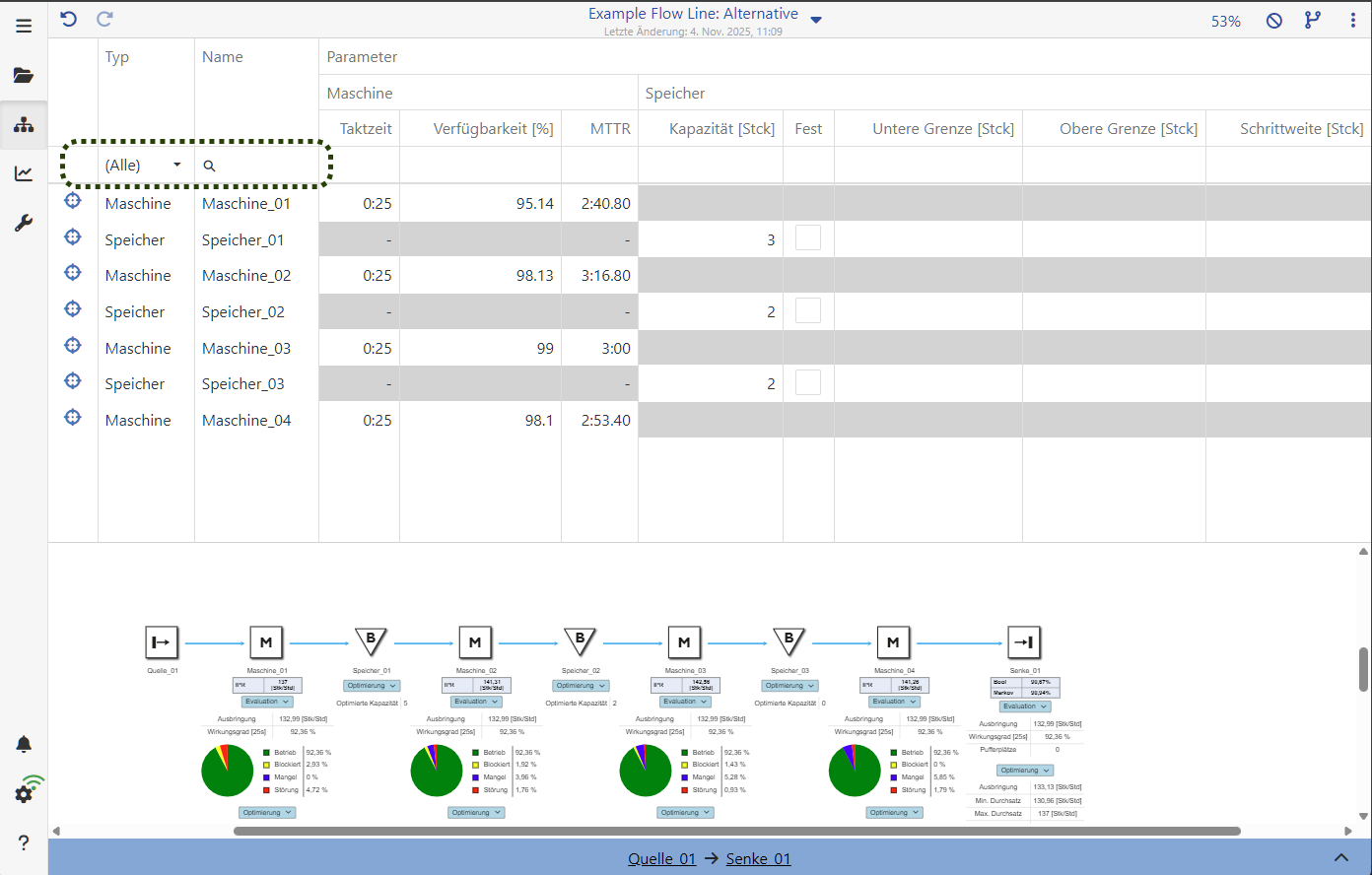The height and width of the screenshot is (875, 1372).
Task: Click the undo icon
Action: tap(68, 19)
